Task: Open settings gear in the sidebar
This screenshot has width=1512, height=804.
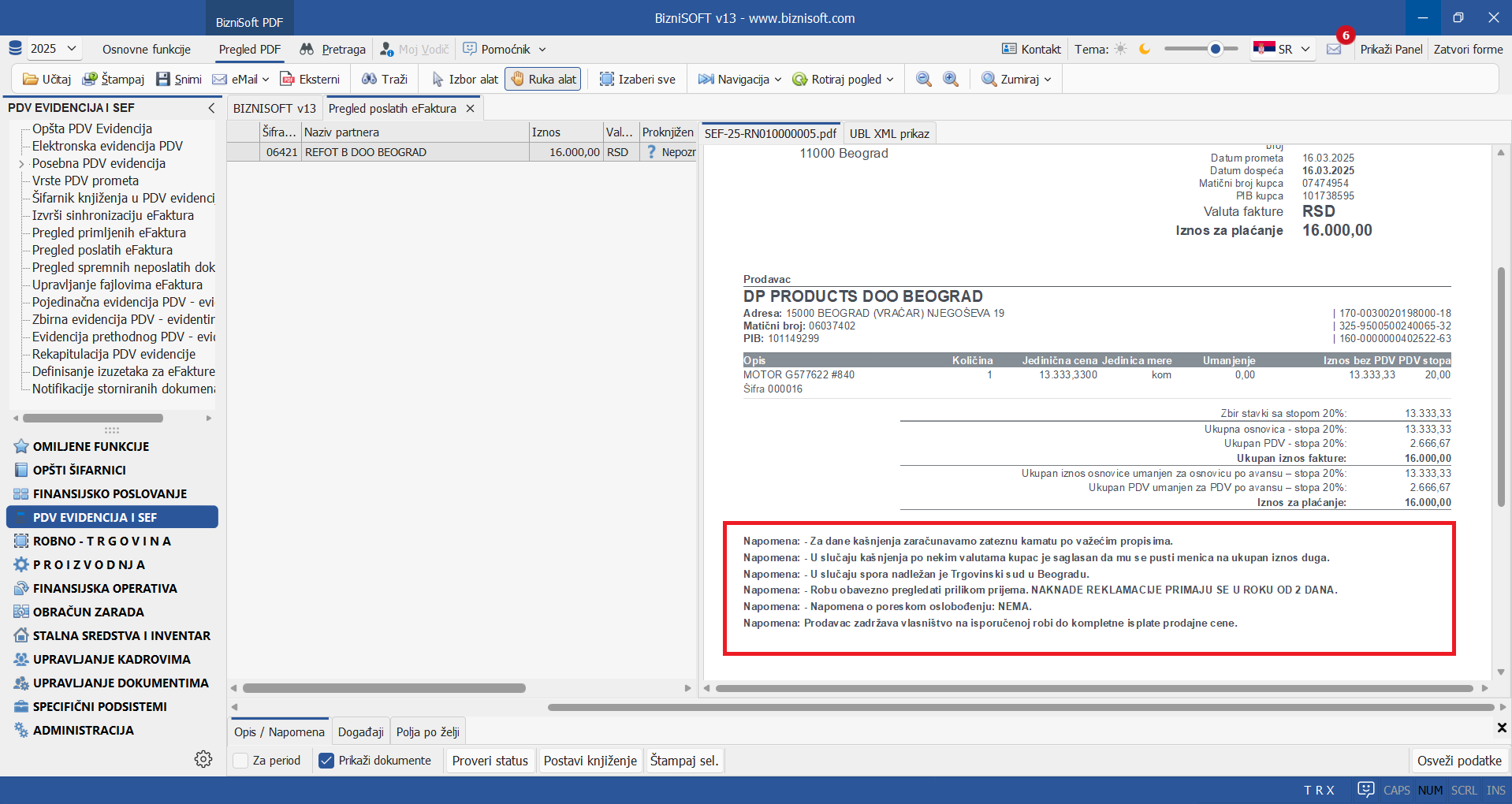Action: coord(203,758)
